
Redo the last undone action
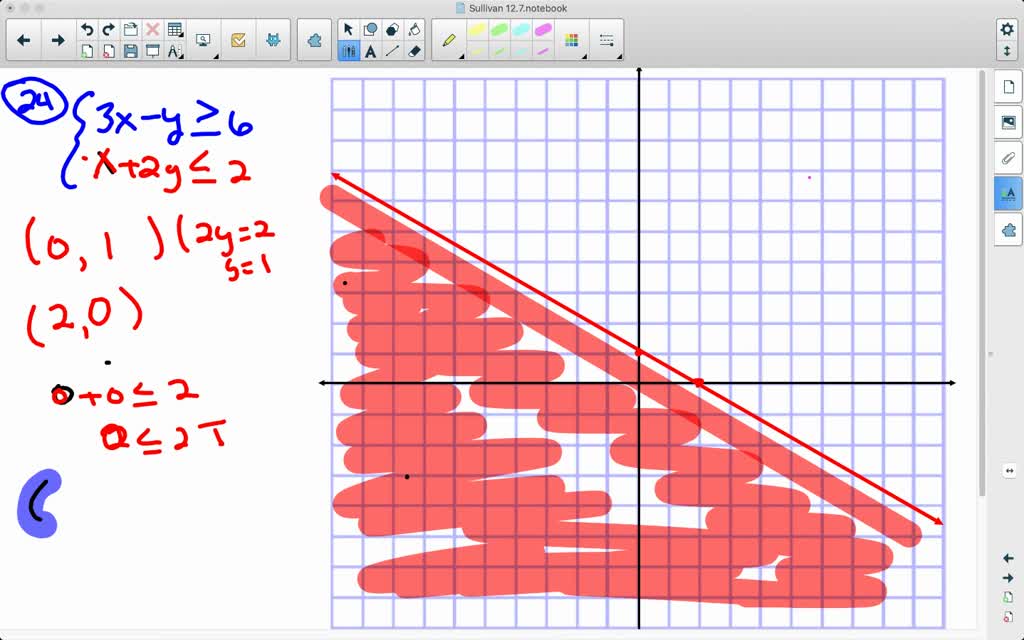pos(108,28)
